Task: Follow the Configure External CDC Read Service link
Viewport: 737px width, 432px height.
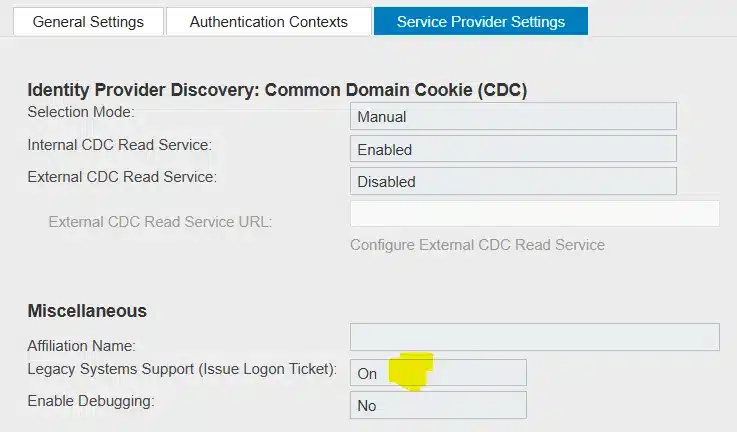Action: (477, 244)
